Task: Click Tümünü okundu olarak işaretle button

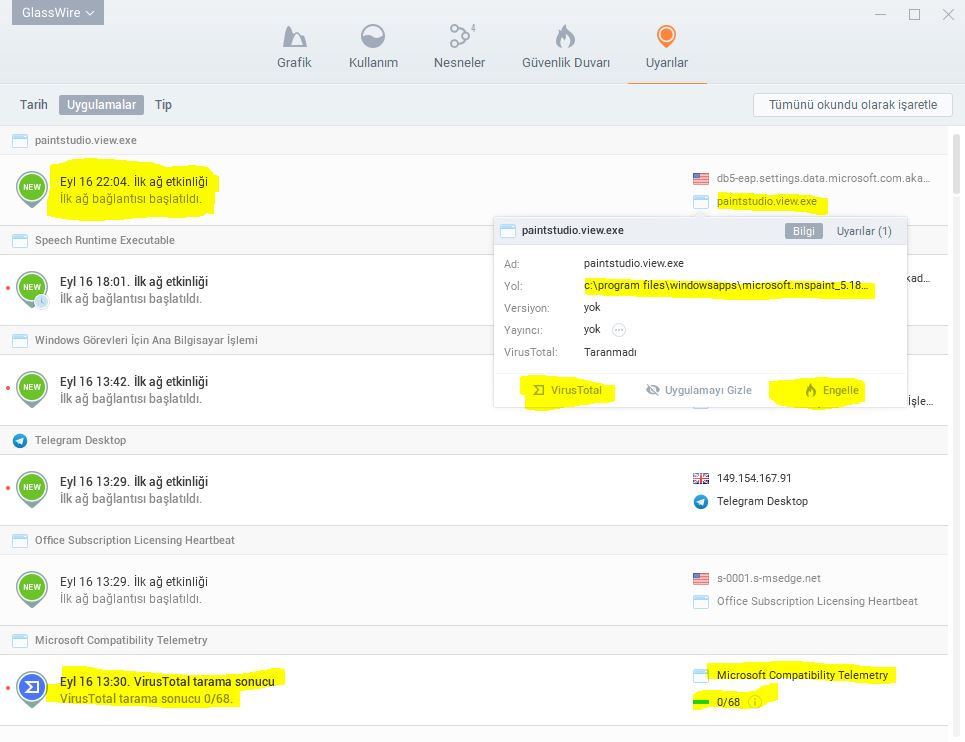Action: tap(852, 105)
